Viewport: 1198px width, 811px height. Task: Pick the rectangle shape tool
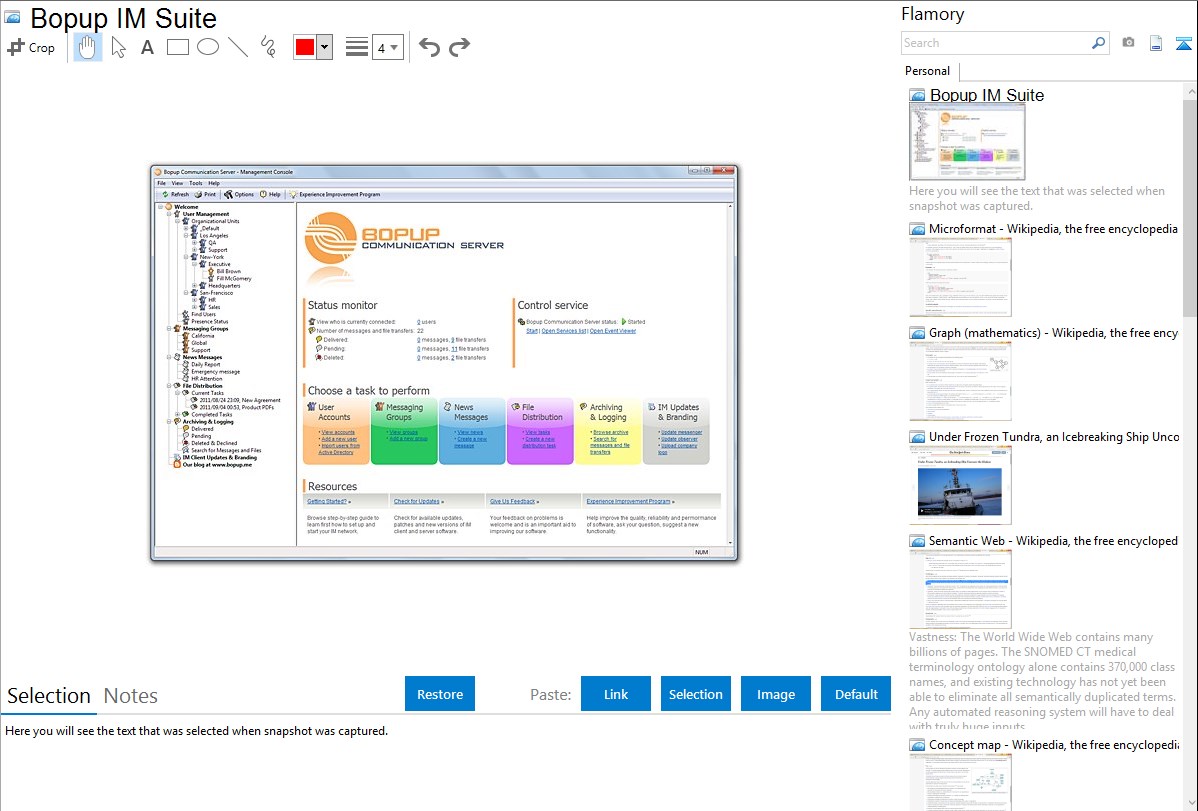[x=177, y=47]
